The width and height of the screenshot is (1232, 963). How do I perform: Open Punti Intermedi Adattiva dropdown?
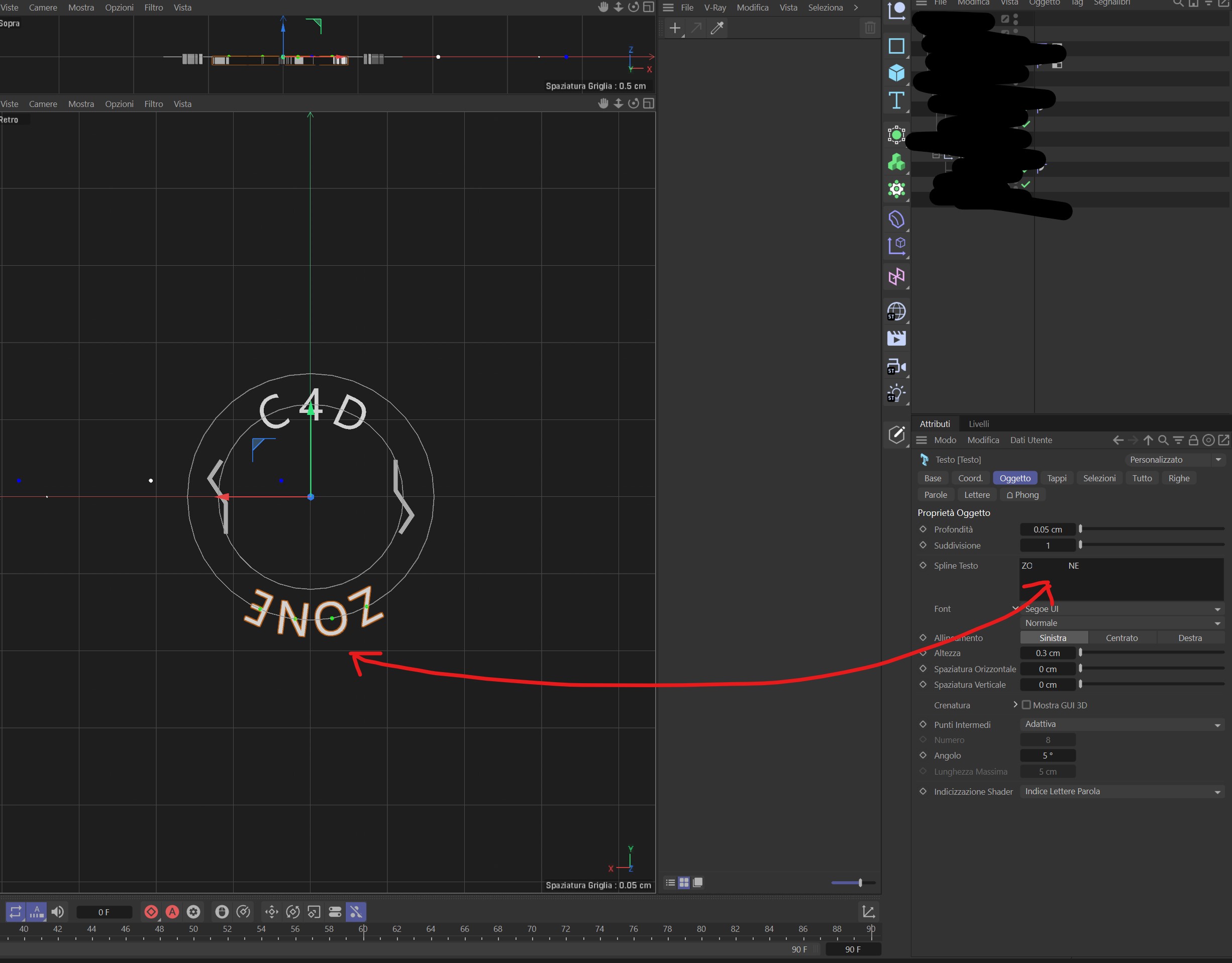(1121, 724)
